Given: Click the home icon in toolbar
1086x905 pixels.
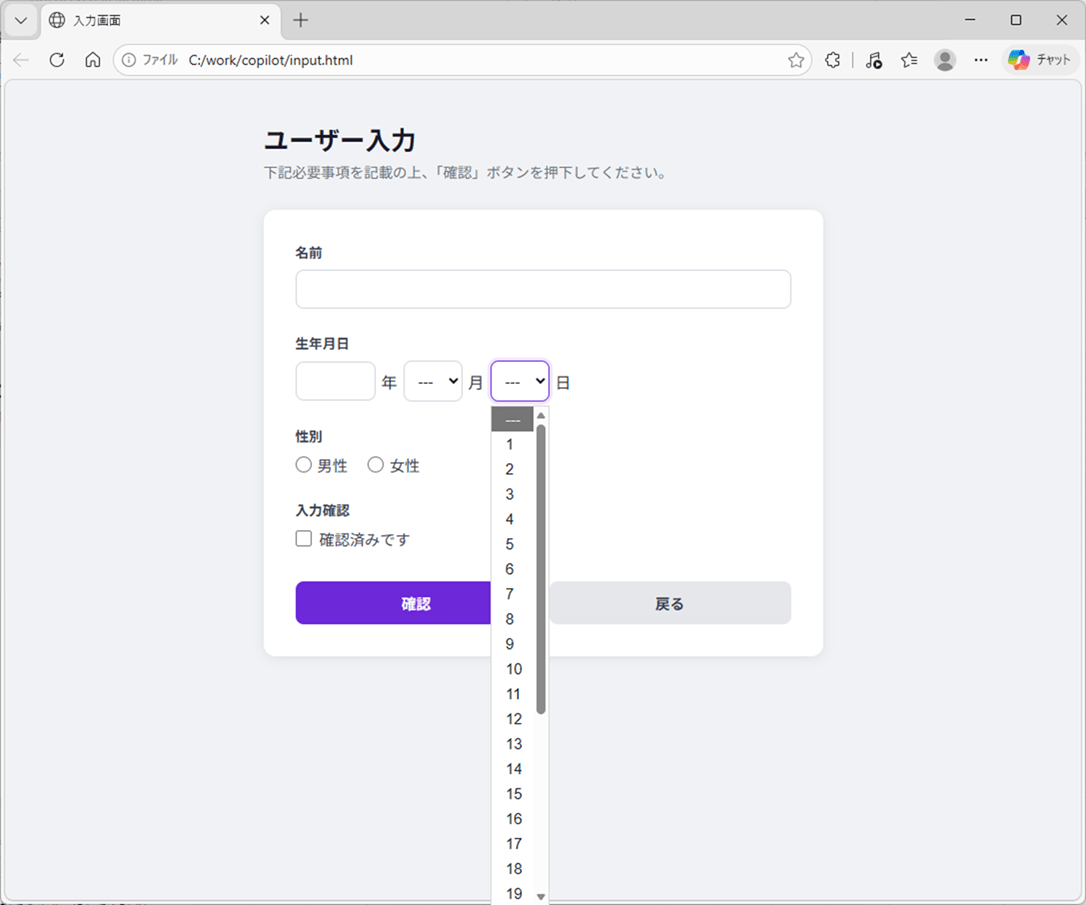Looking at the screenshot, I should pos(93,60).
